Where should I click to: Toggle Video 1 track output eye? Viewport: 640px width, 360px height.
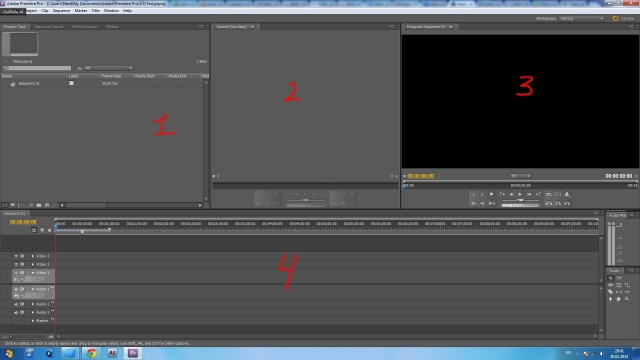16,272
